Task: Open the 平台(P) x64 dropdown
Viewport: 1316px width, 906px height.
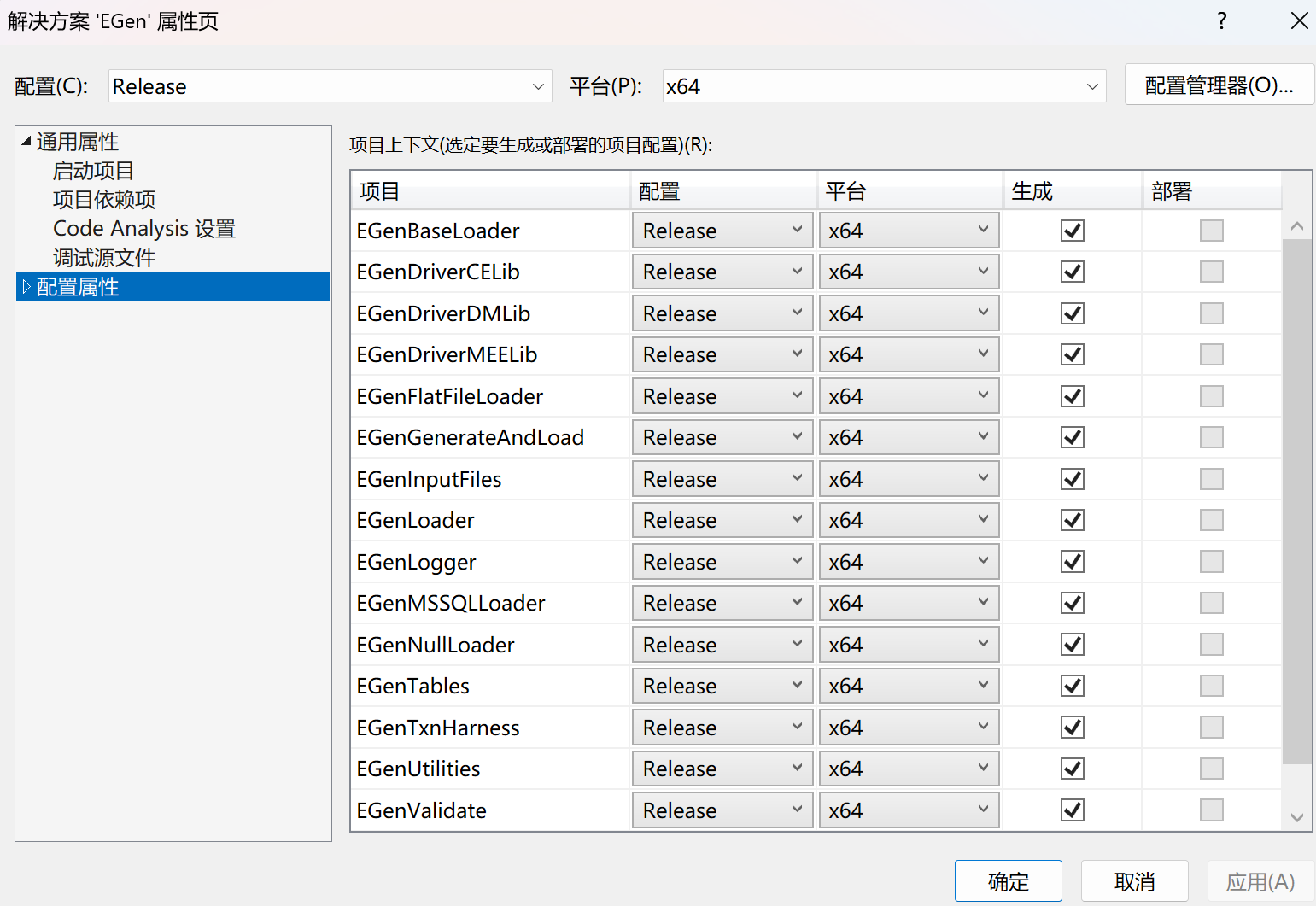Action: pyautogui.click(x=1091, y=85)
